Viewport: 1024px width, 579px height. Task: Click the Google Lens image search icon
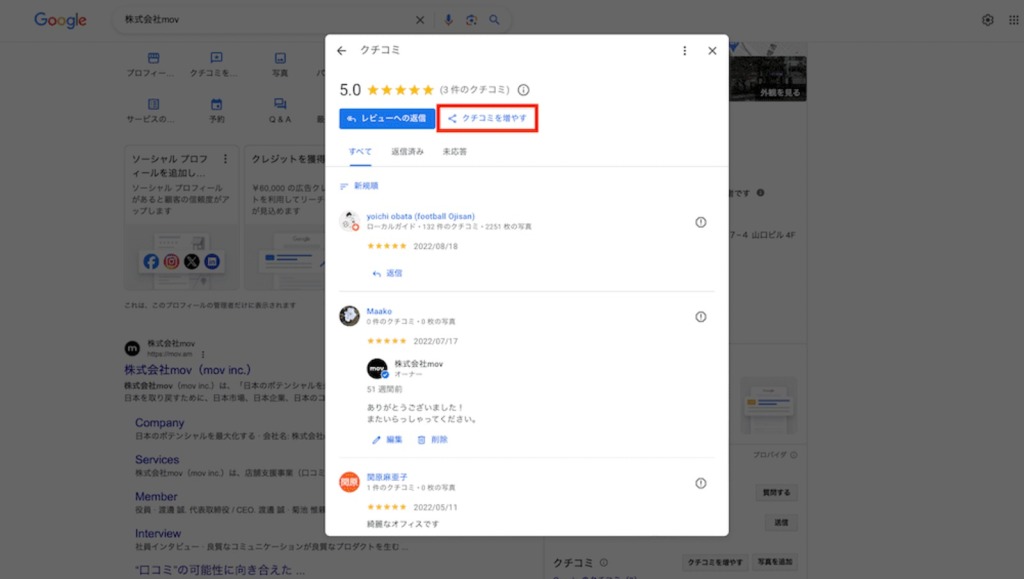point(471,20)
